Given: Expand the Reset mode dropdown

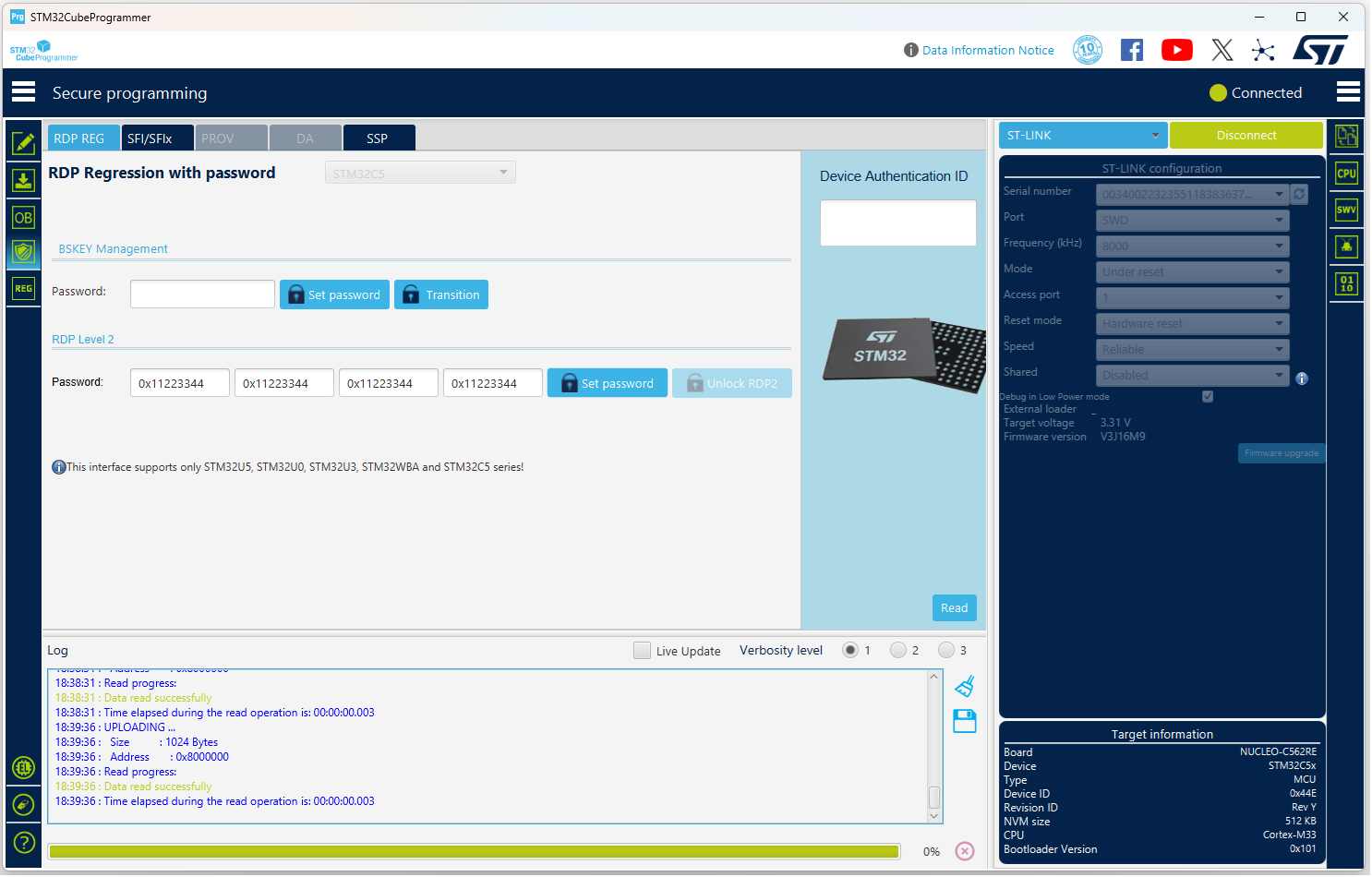Looking at the screenshot, I should click(x=1192, y=323).
